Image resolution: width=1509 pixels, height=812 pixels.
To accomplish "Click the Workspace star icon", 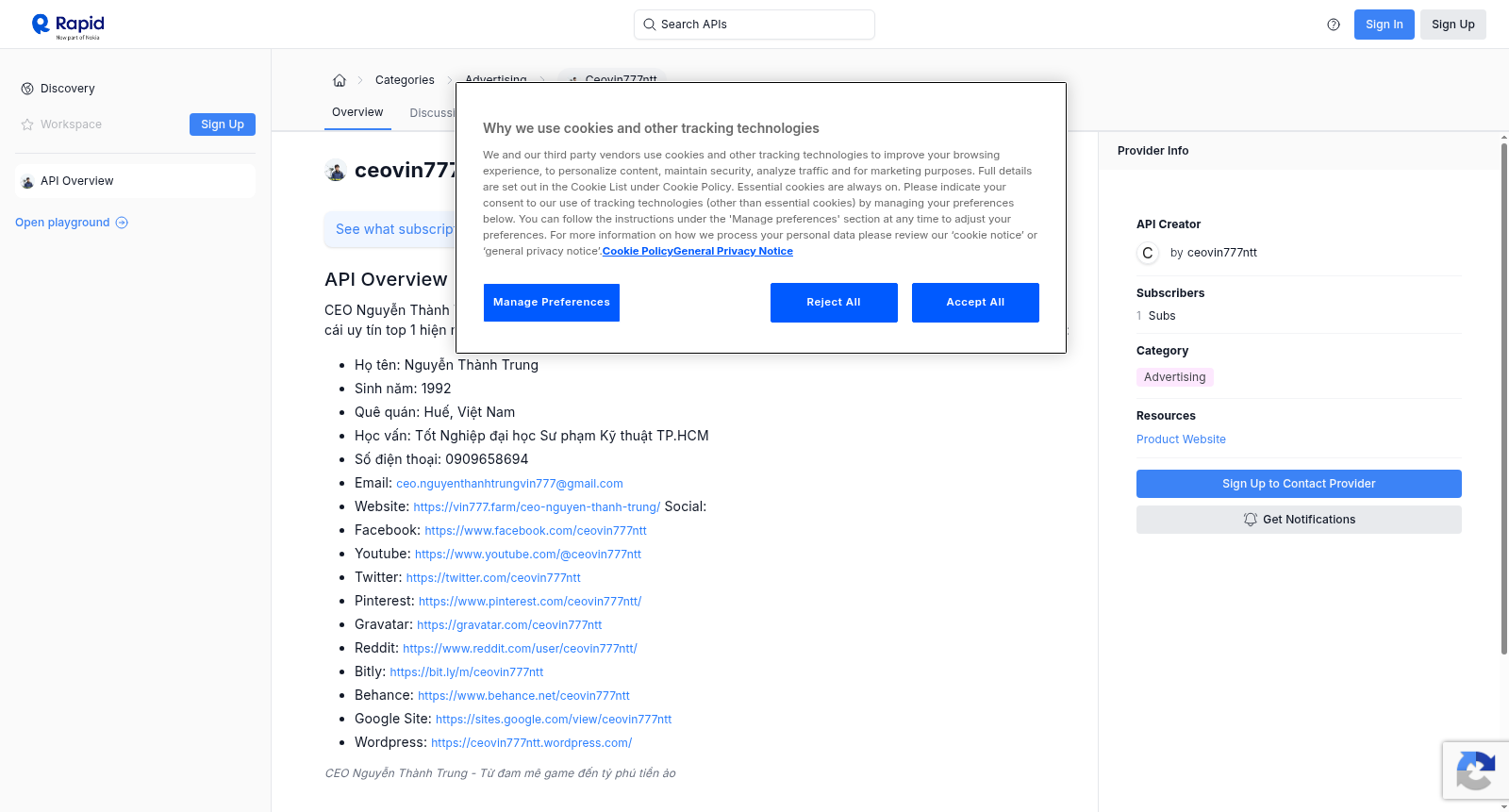I will [27, 124].
